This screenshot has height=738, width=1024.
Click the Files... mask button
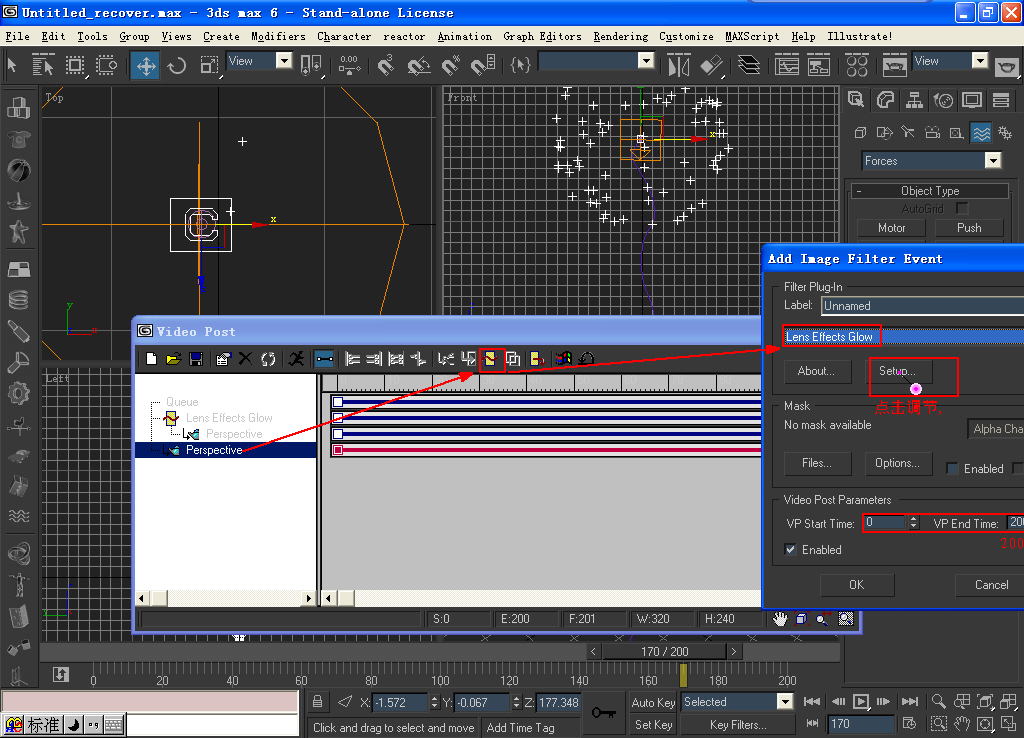pos(817,463)
